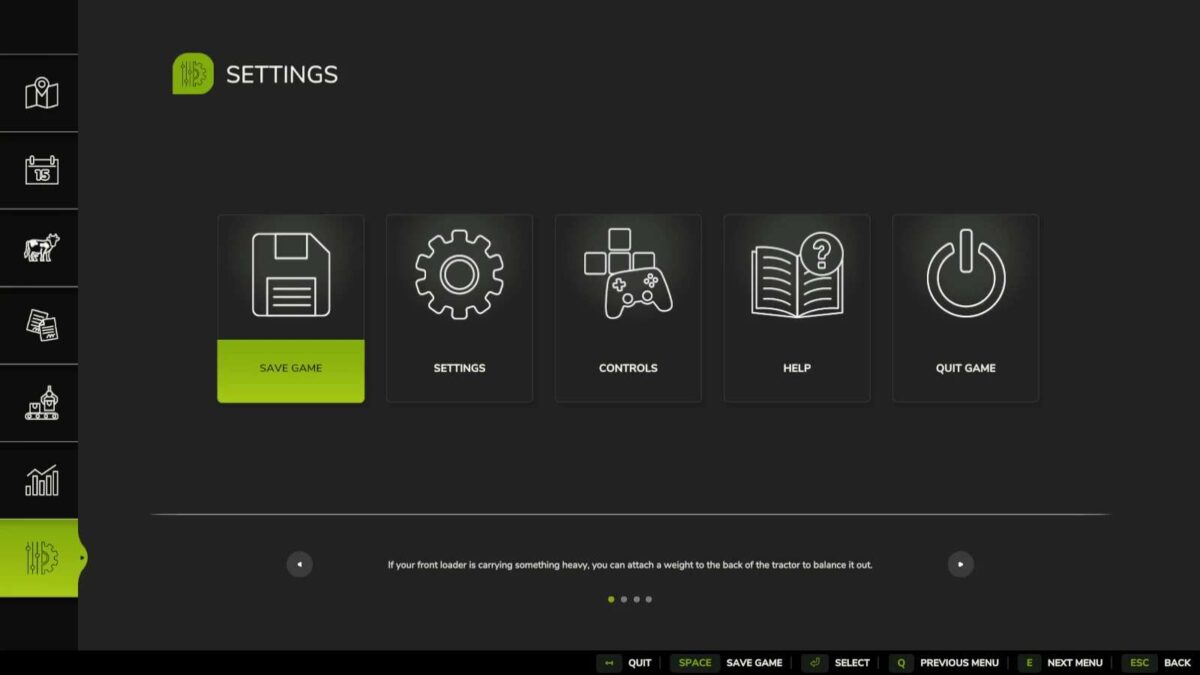Click the SPACE key hint

695,663
